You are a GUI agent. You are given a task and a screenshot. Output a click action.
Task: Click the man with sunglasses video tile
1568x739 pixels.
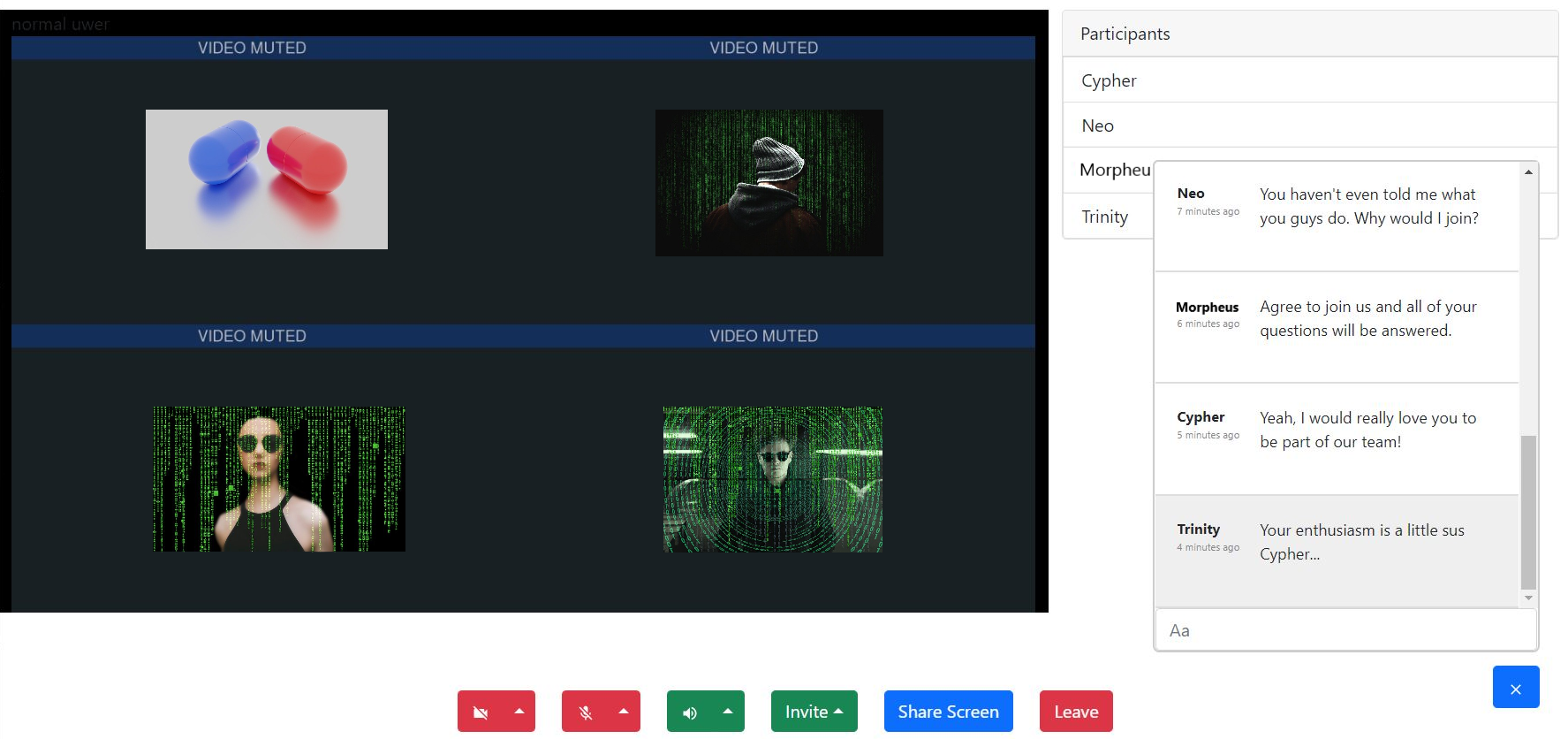773,479
